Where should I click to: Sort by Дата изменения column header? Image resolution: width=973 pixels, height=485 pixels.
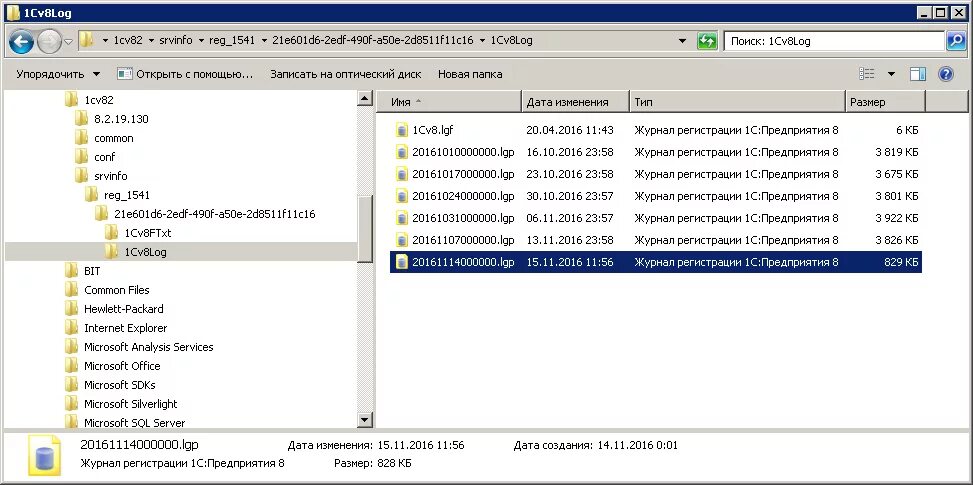[575, 102]
